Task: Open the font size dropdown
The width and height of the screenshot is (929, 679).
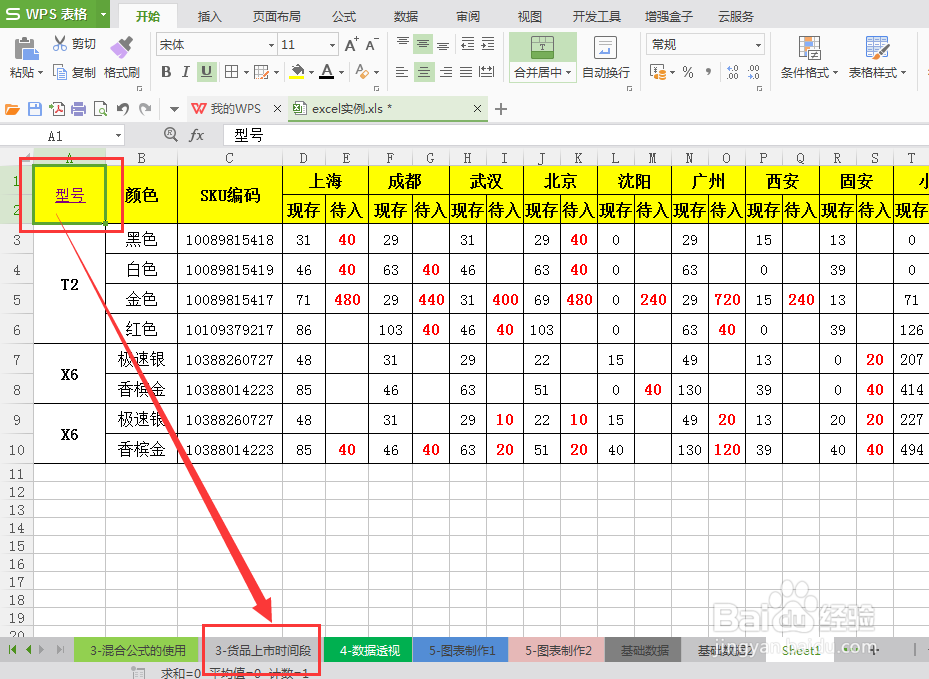Action: pyautogui.click(x=332, y=45)
